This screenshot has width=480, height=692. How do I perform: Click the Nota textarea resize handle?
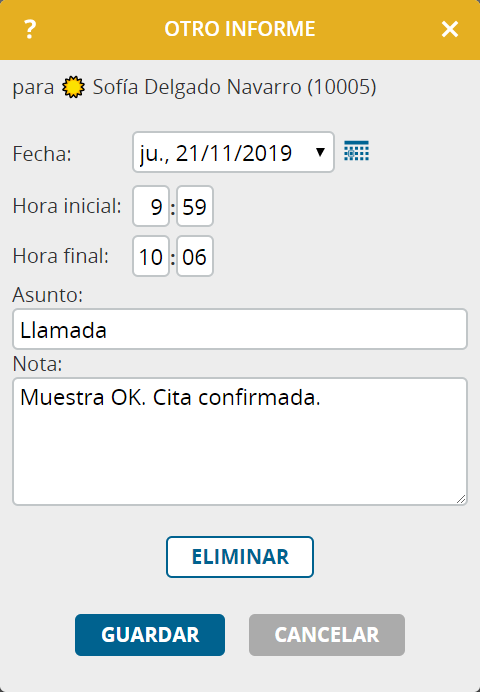pos(461,499)
